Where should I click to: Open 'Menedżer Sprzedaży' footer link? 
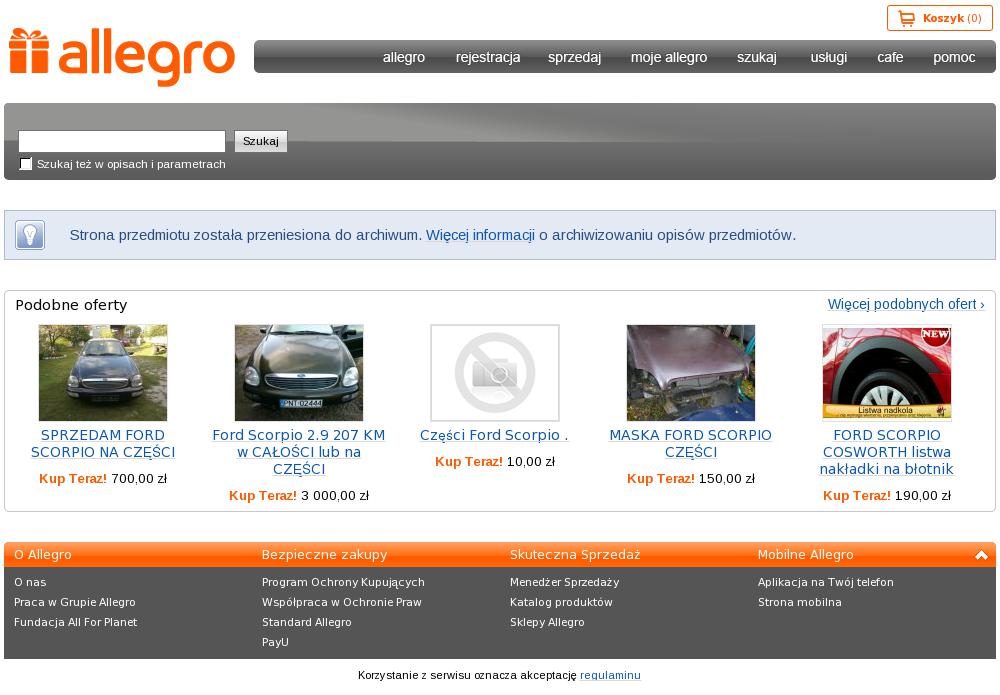point(564,582)
